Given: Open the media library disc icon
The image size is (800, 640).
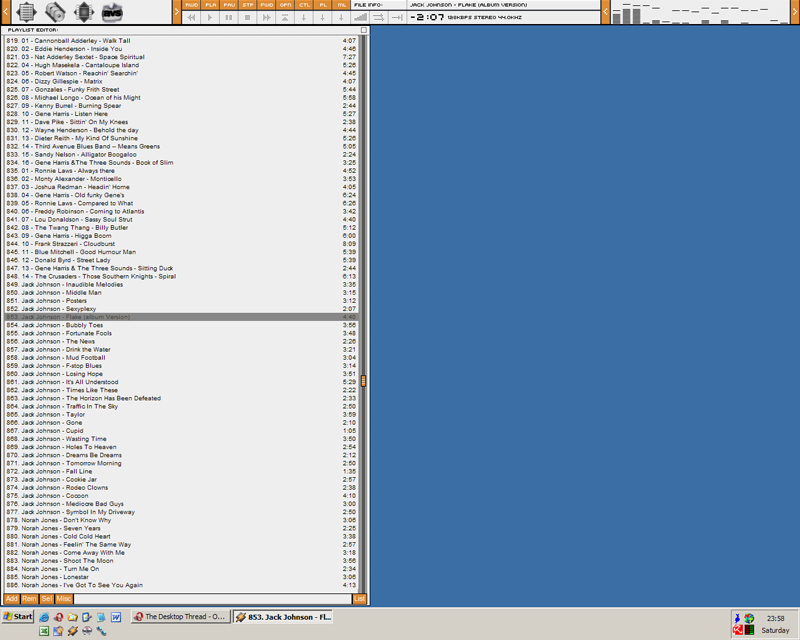Looking at the screenshot, I should point(56,12).
